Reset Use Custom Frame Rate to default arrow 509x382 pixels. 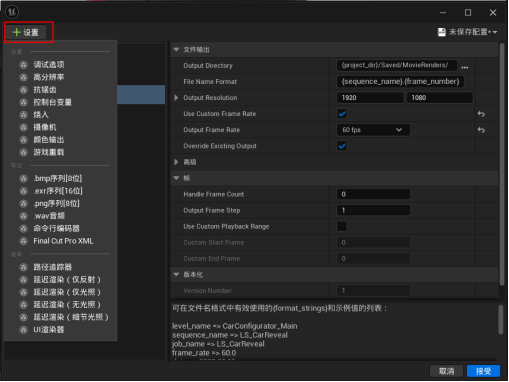click(x=481, y=114)
